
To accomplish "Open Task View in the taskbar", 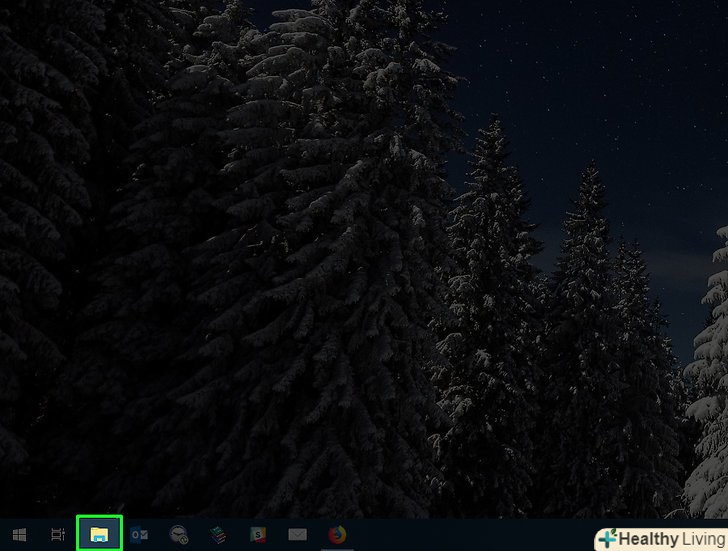I will pos(58,535).
